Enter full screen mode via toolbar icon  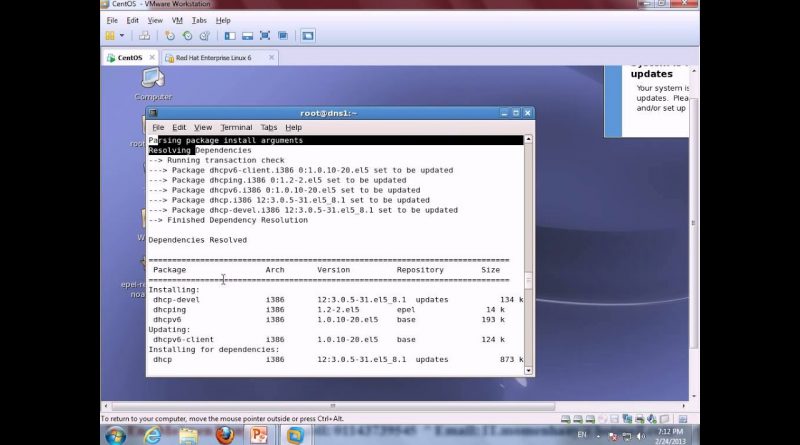click(265, 36)
